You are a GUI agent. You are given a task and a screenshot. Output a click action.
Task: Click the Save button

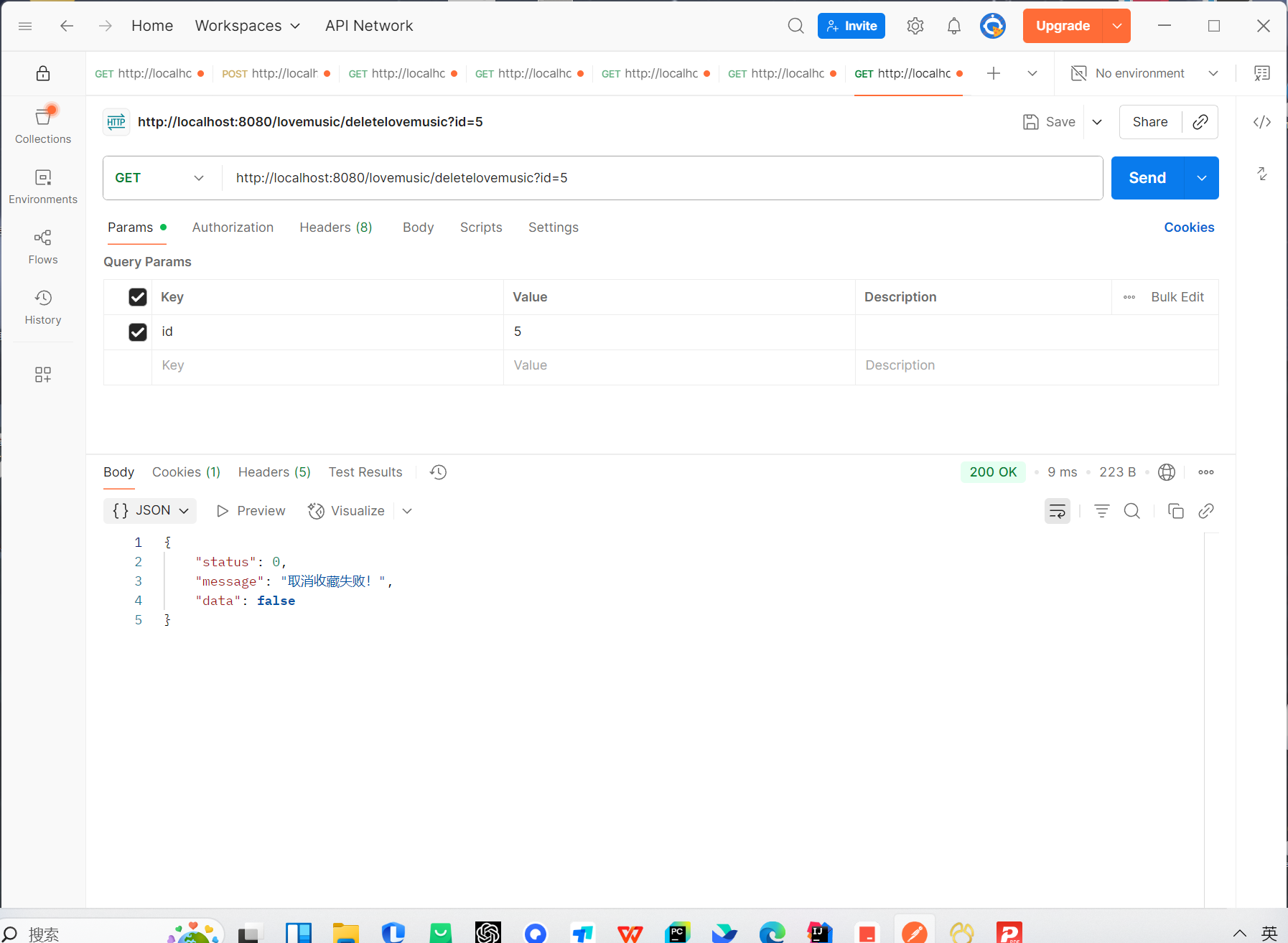[1050, 122]
